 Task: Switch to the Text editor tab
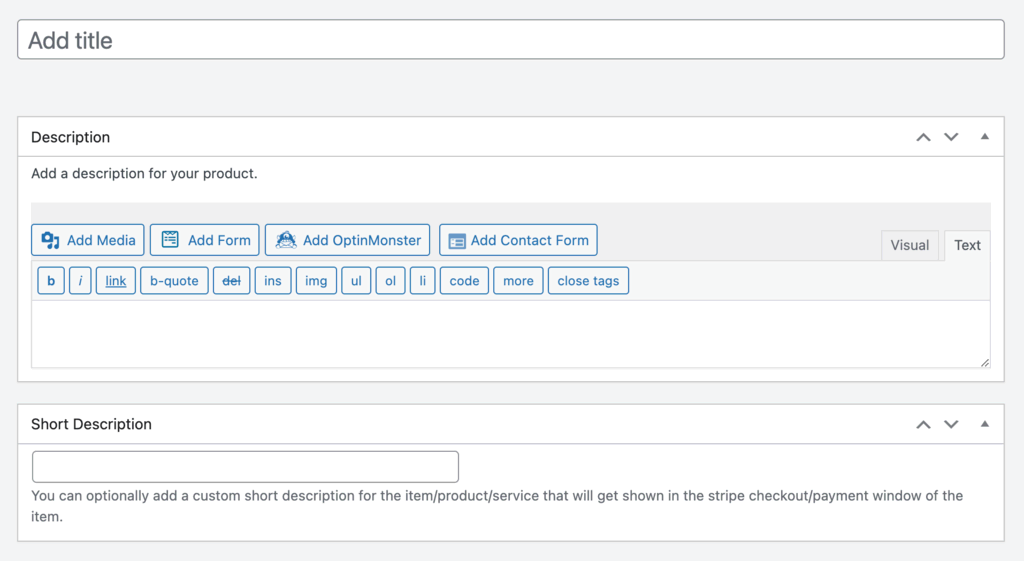pyautogui.click(x=967, y=245)
